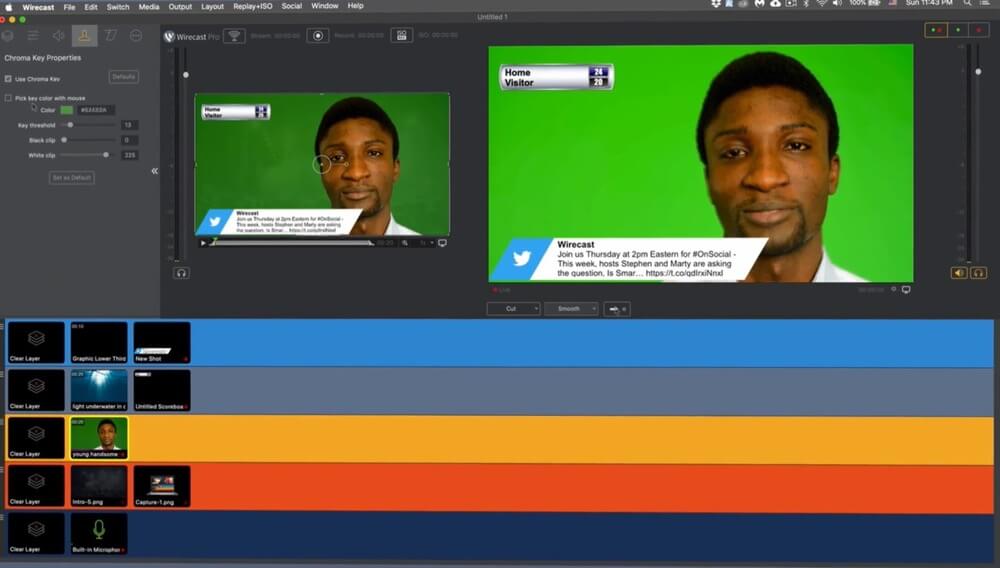
Task: Click the preview headphones monitor icon
Action: [x=181, y=273]
